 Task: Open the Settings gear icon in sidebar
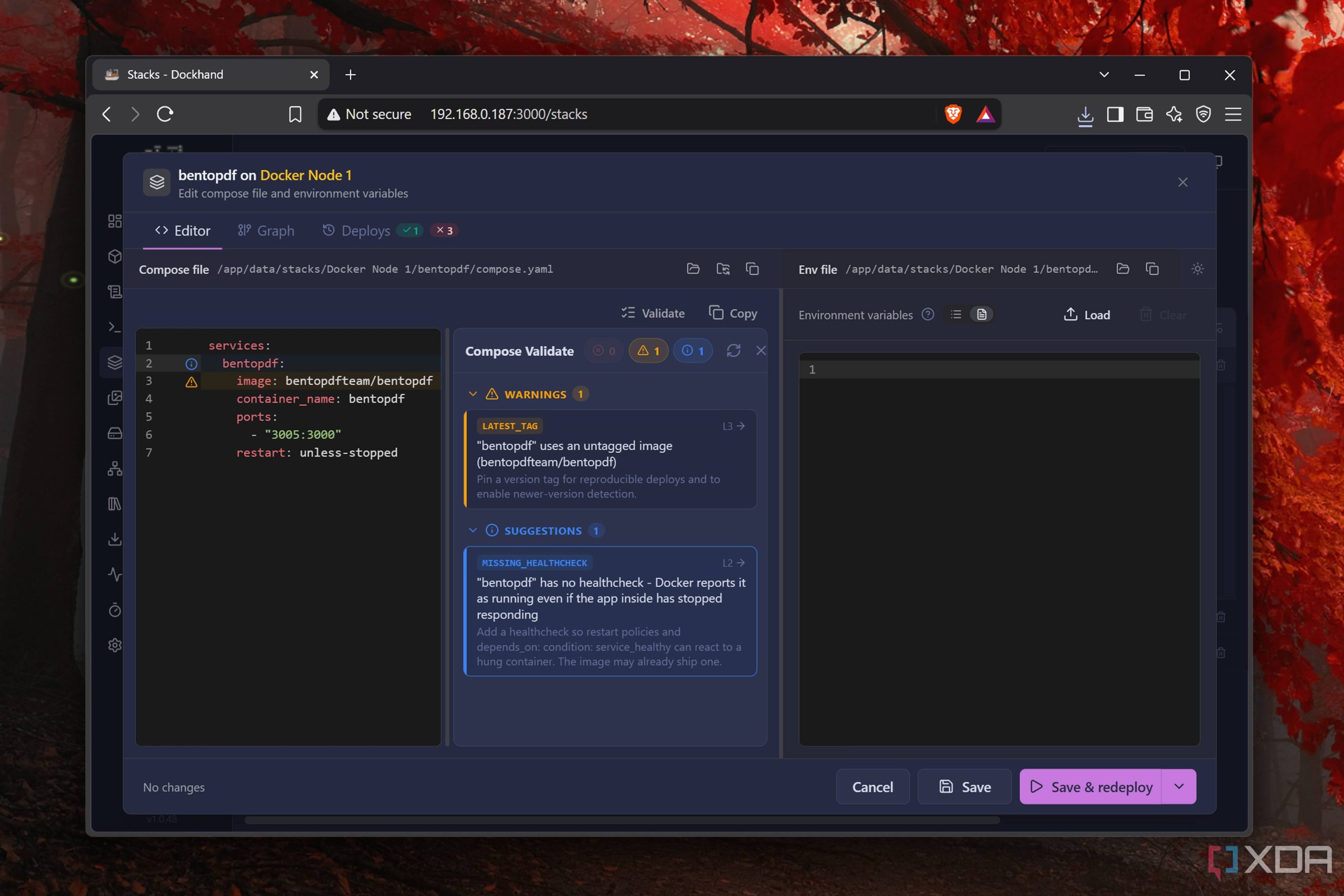(114, 645)
